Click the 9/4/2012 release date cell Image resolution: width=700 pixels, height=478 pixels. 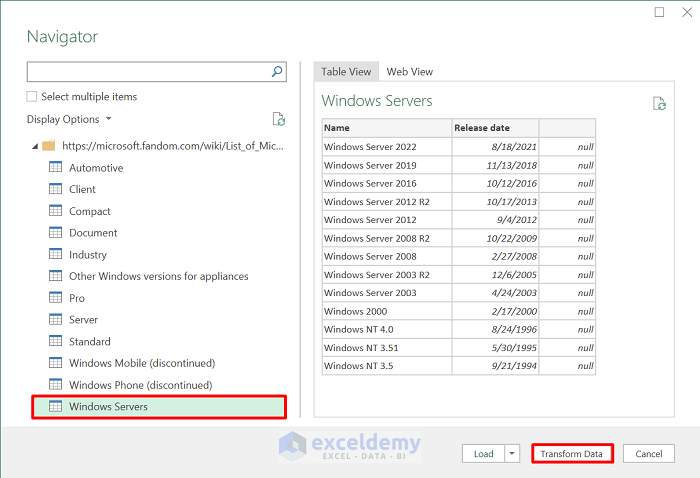pyautogui.click(x=495, y=220)
